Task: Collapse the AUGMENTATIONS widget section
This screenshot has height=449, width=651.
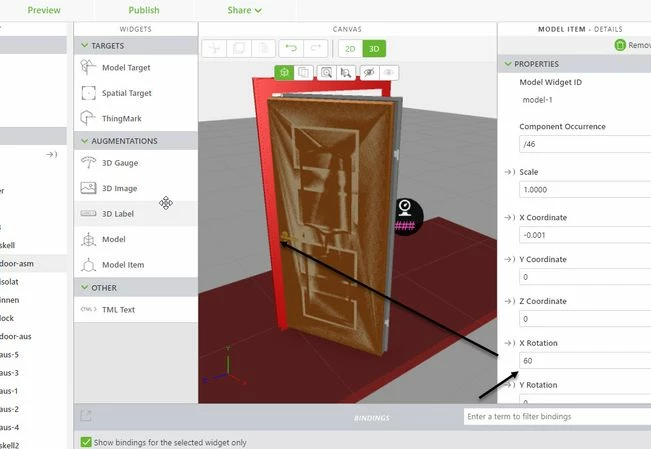Action: [85, 141]
